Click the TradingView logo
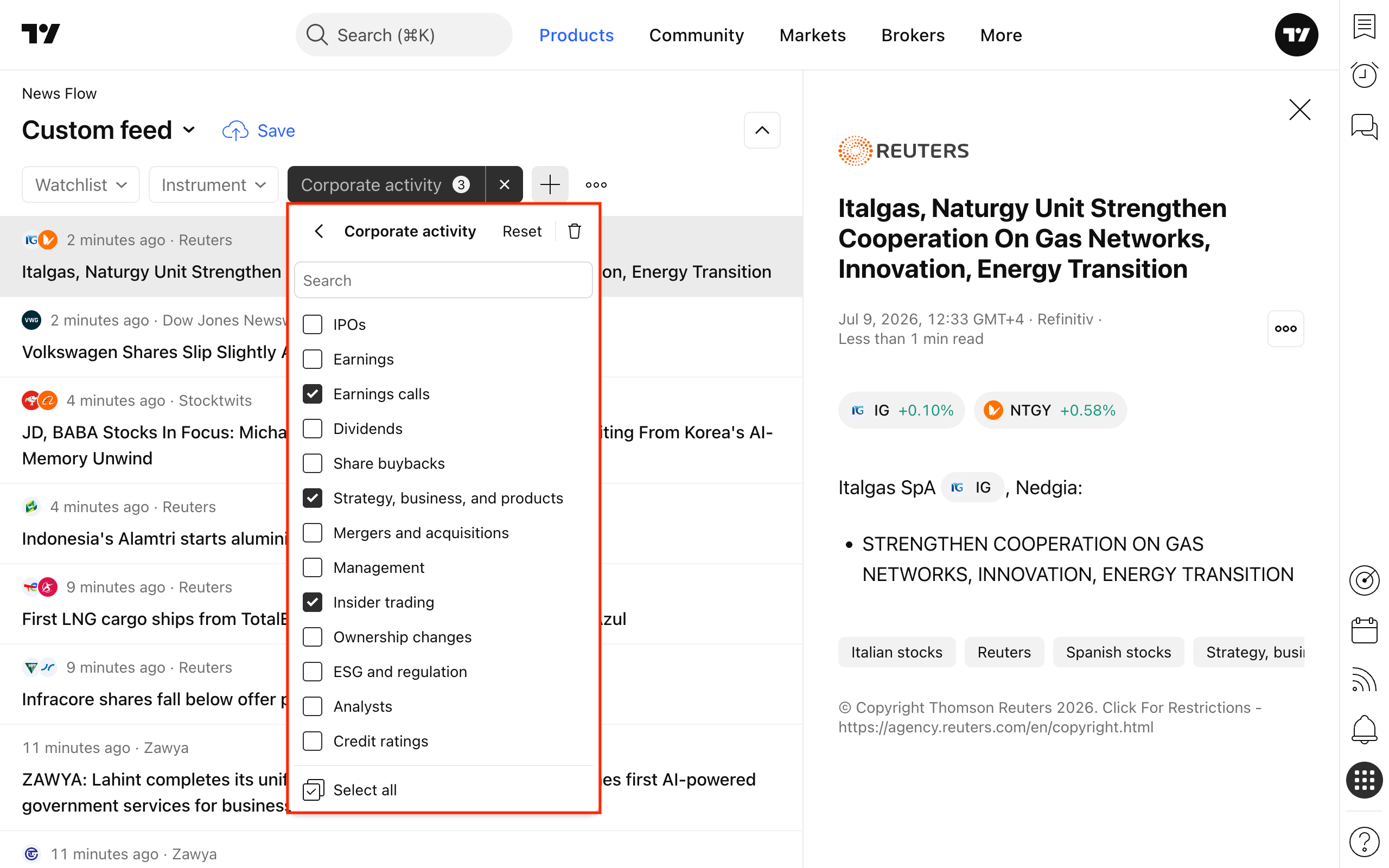The width and height of the screenshot is (1389, 868). 41,34
